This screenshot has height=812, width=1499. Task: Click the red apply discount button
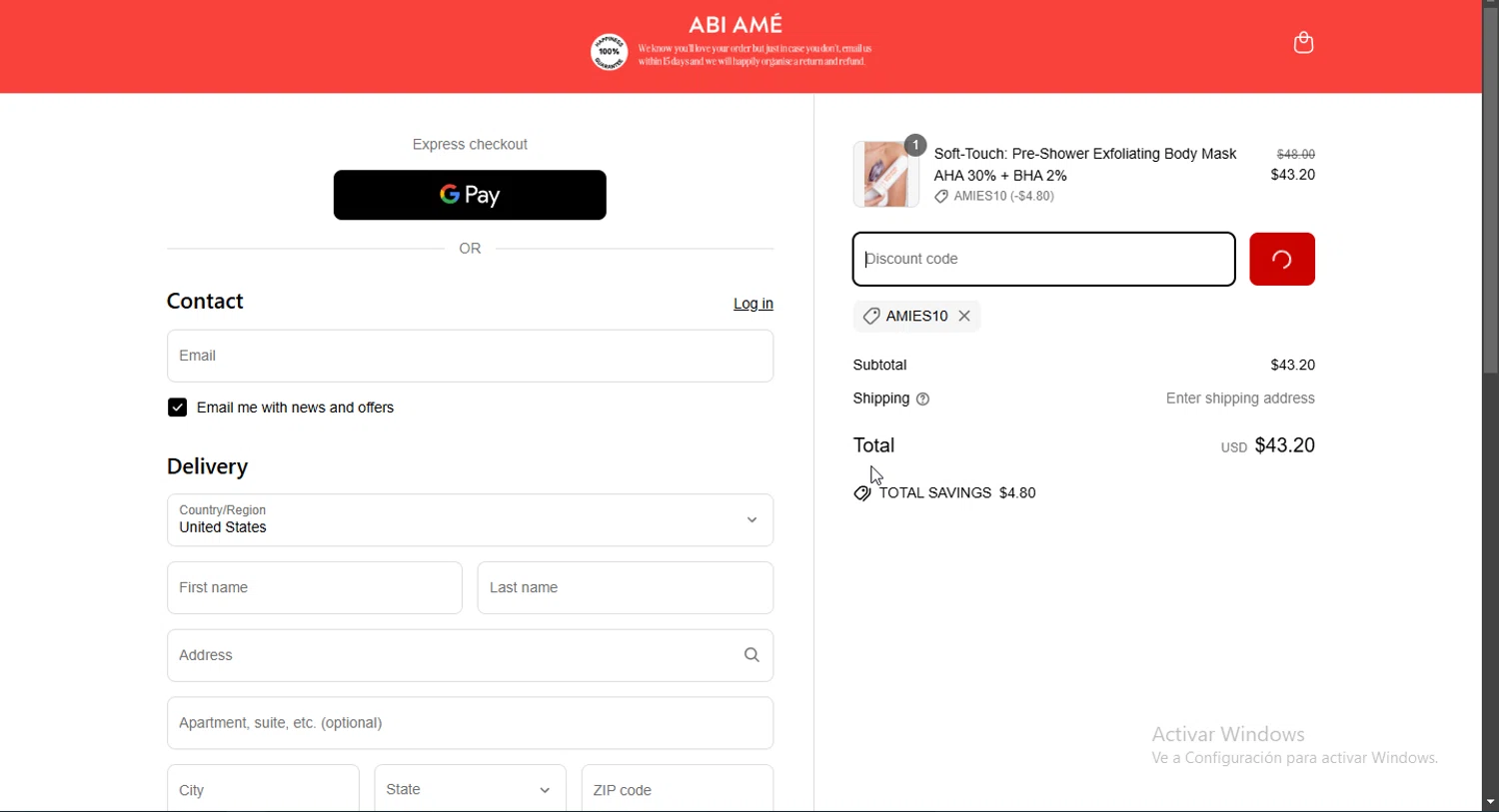pyautogui.click(x=1282, y=260)
